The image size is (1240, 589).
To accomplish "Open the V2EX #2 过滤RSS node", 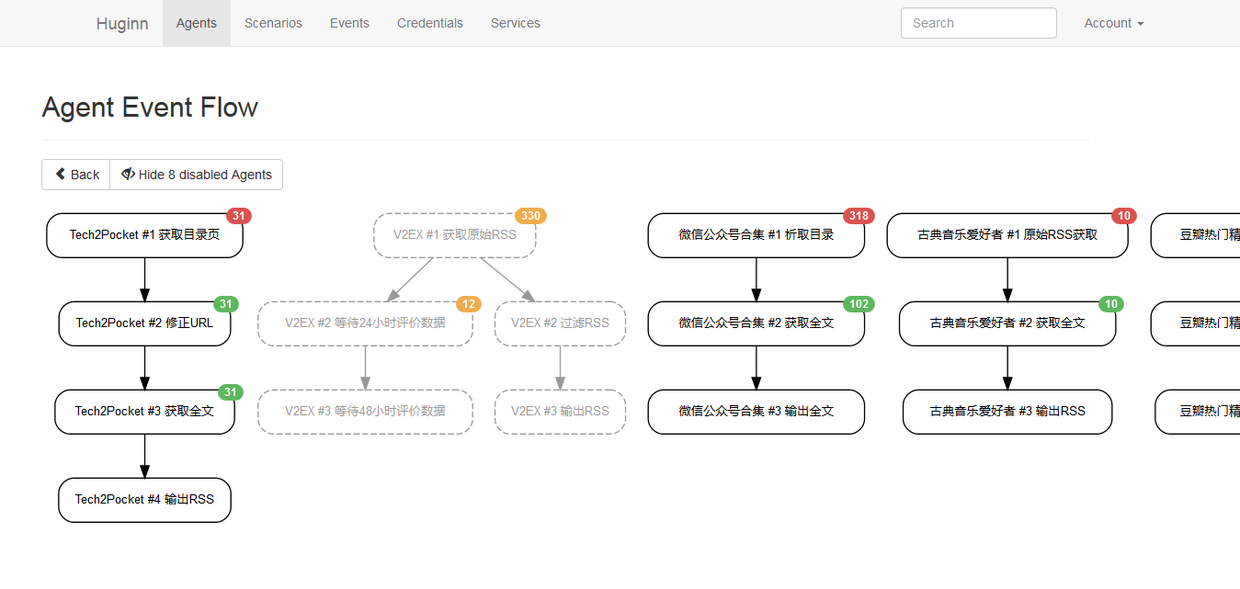I will click(x=560, y=323).
